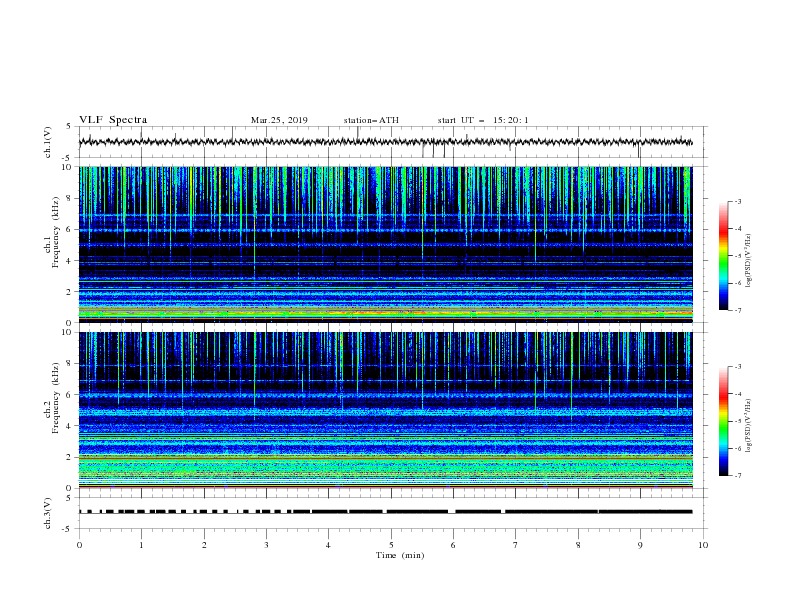Click the ch.3(V) black bar trace
The height and width of the screenshot is (612, 792).
pyautogui.click(x=385, y=512)
